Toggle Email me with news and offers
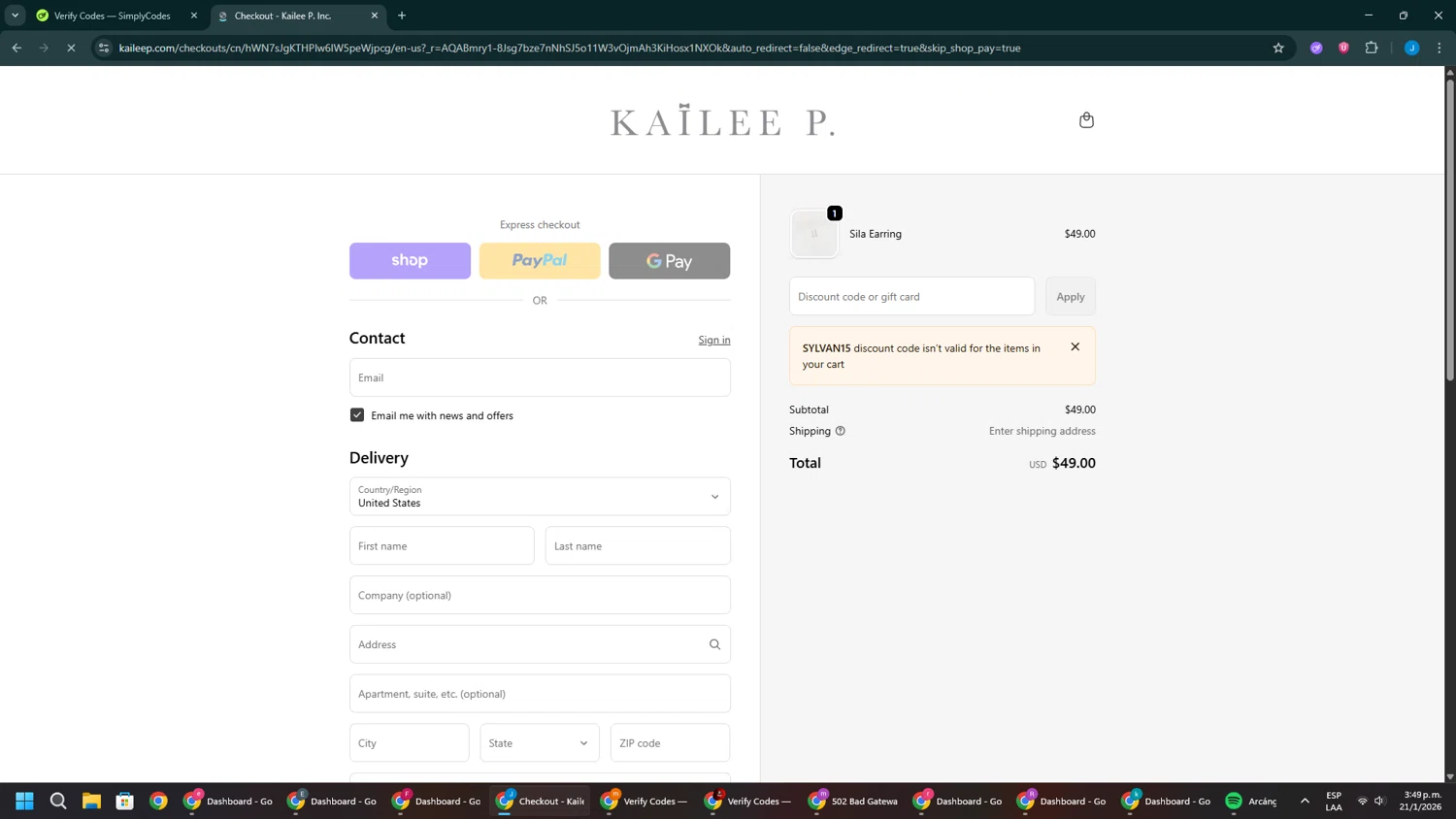Screen dimensions: 1456x819 357,415
